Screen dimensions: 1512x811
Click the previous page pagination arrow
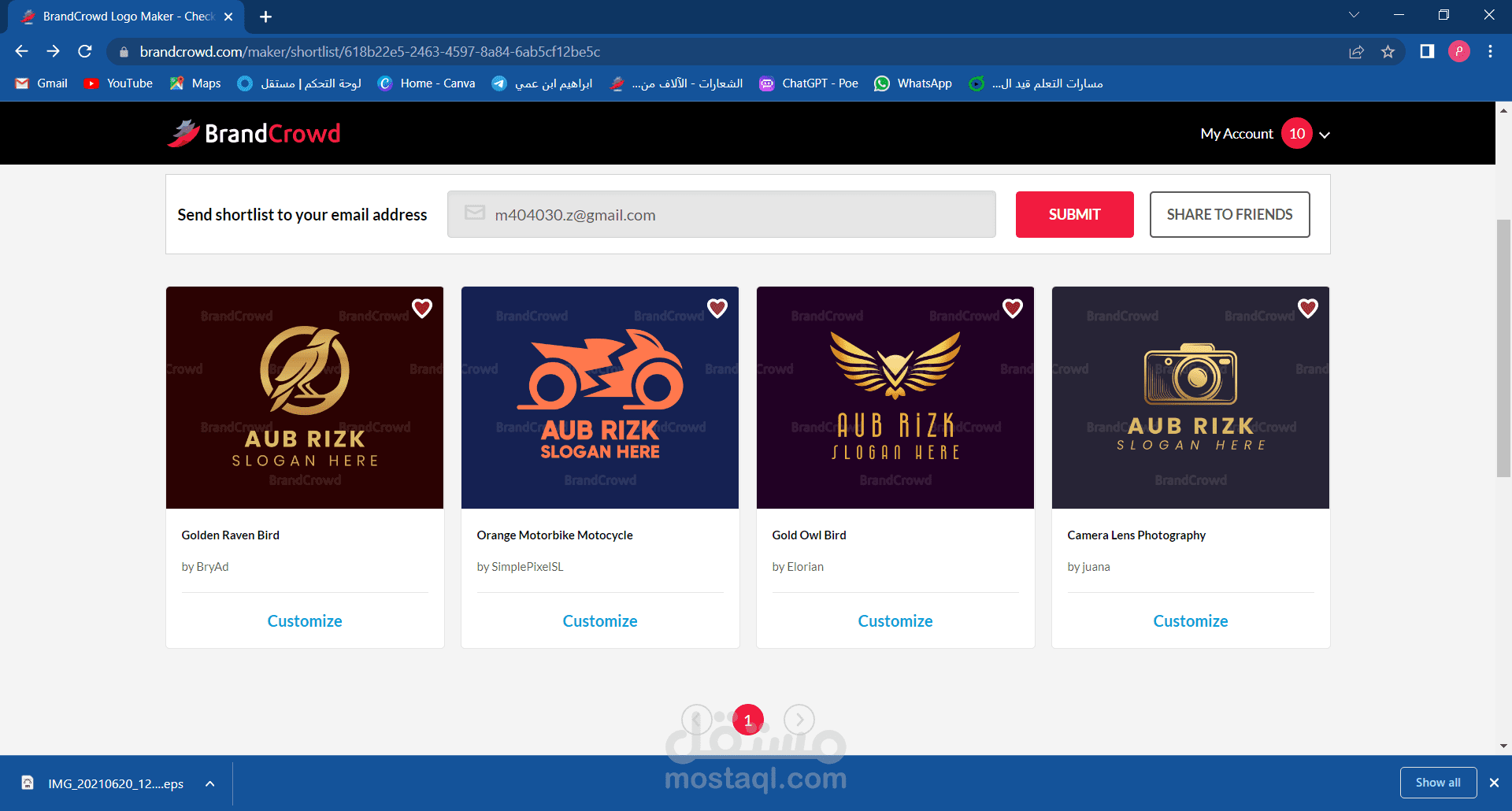[x=697, y=720]
